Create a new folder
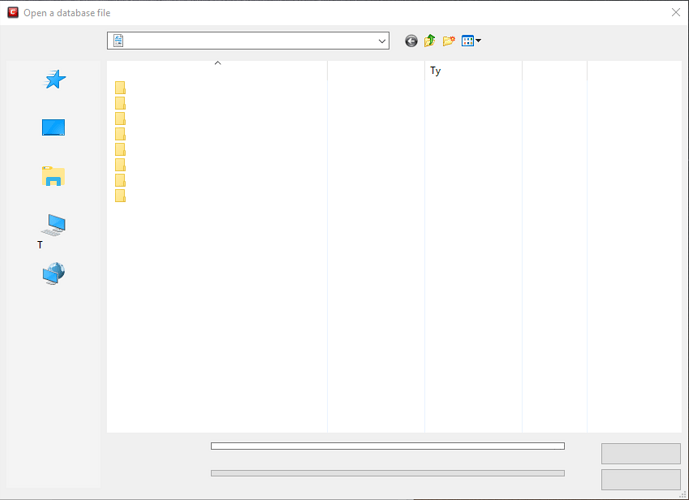This screenshot has height=500, width=689. tap(449, 41)
